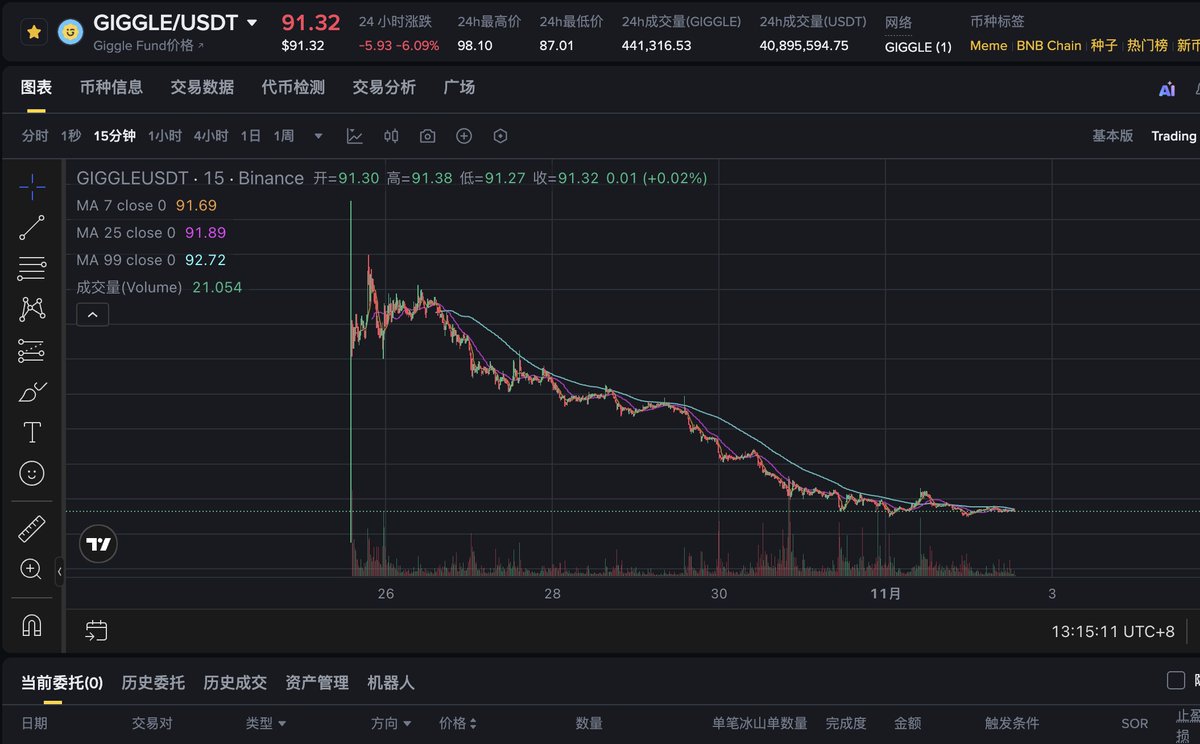Click the 成交量(Volume) indicator legend

(129, 287)
